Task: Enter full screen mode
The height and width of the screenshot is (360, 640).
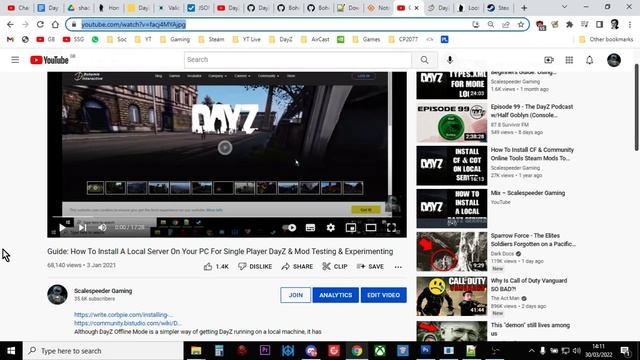Action: (x=391, y=227)
